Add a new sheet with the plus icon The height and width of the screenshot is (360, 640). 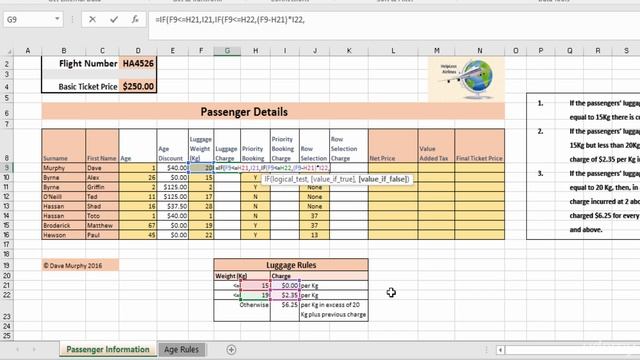tap(231, 350)
